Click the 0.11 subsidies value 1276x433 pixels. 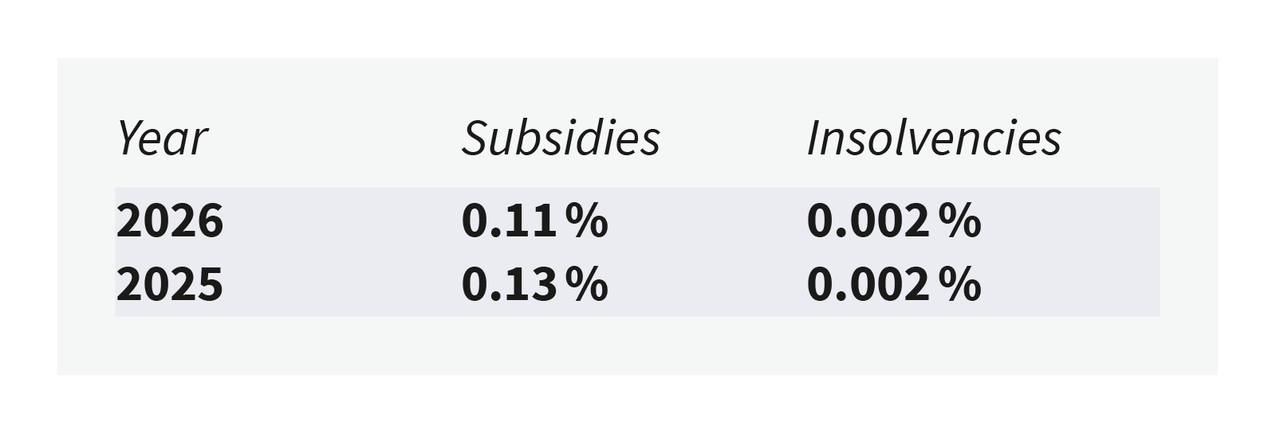click(508, 221)
